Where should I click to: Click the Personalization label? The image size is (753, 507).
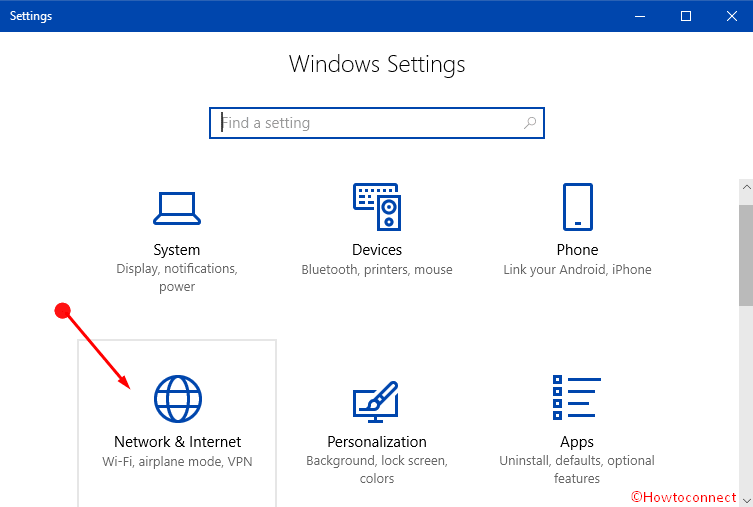click(377, 442)
